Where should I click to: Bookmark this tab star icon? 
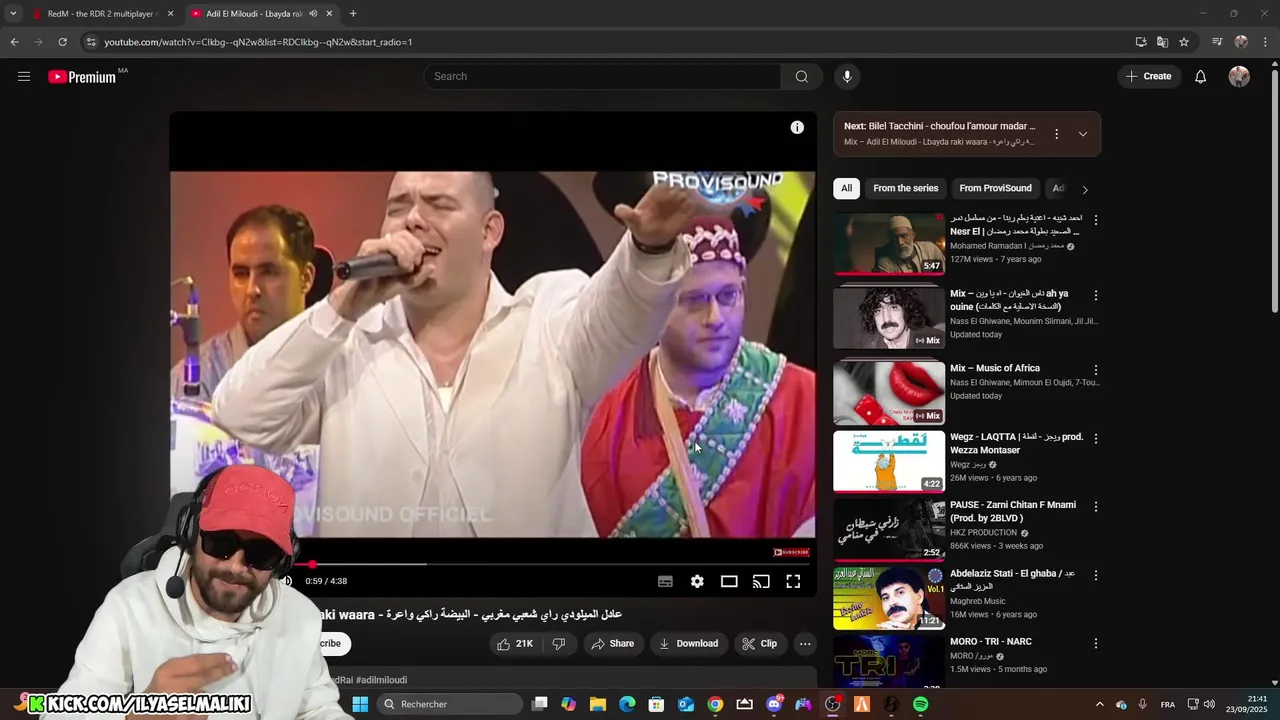[1184, 42]
